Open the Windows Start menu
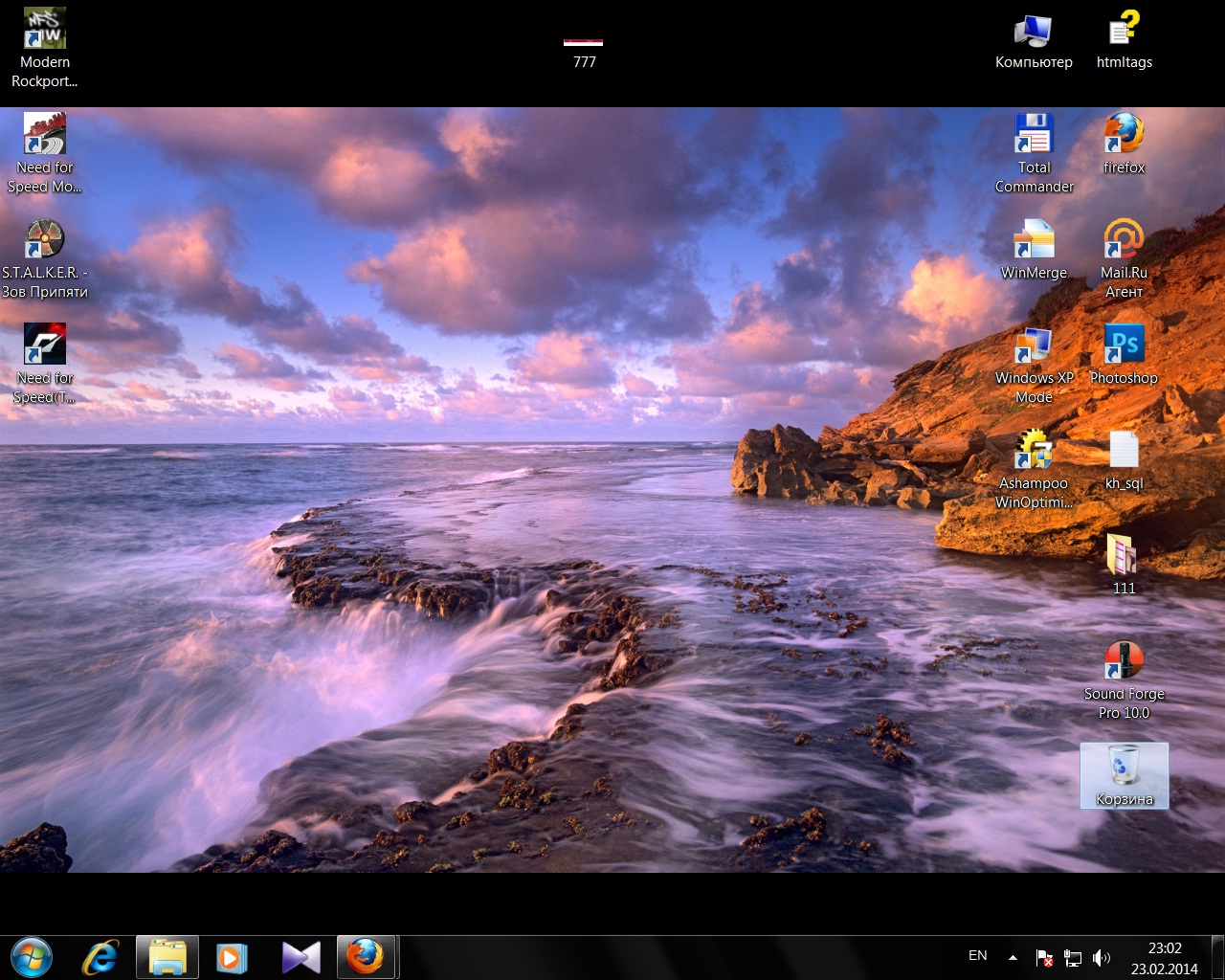The image size is (1225, 980). pos(31,957)
